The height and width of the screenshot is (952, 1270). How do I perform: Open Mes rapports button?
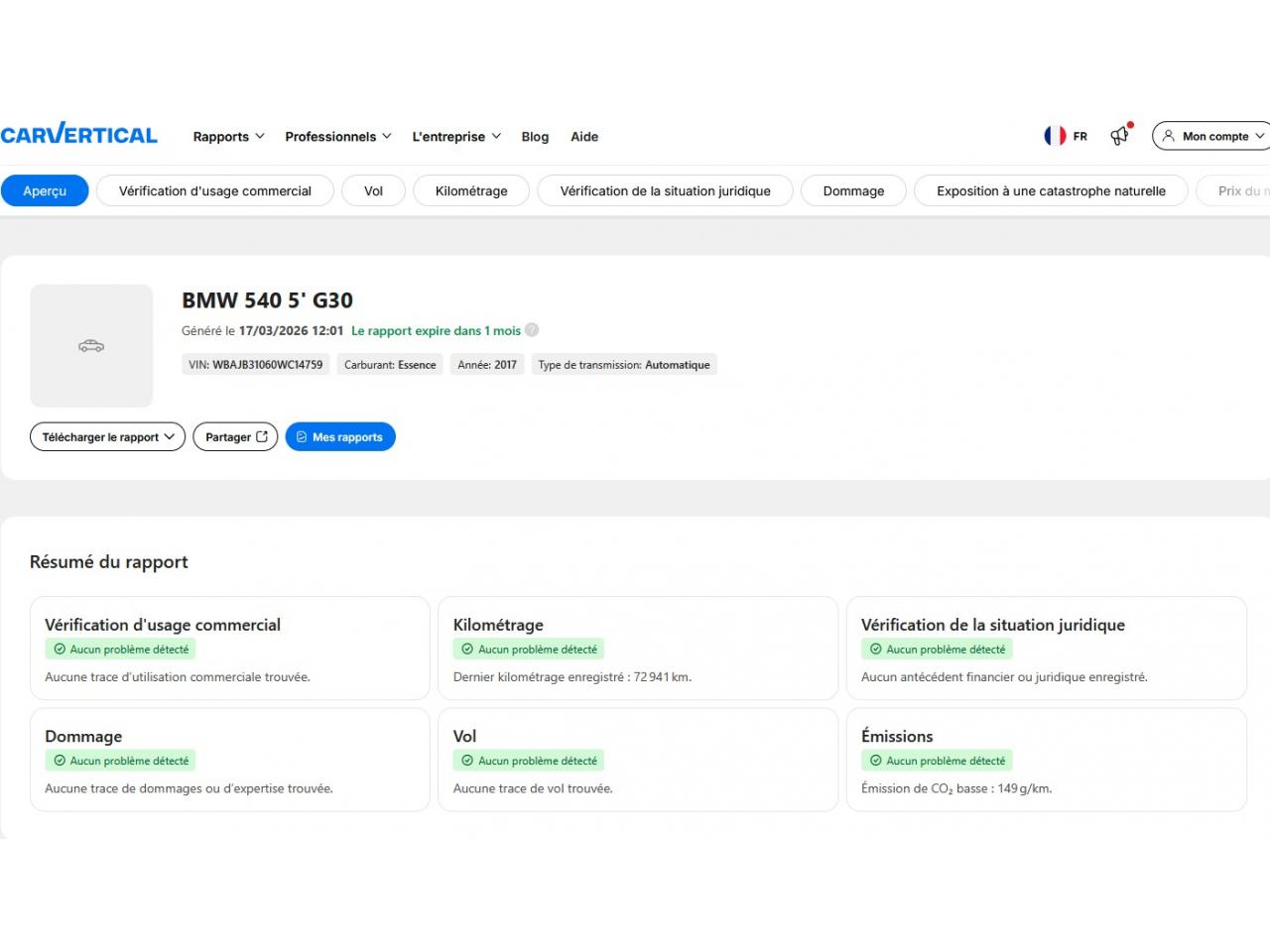pyautogui.click(x=340, y=437)
